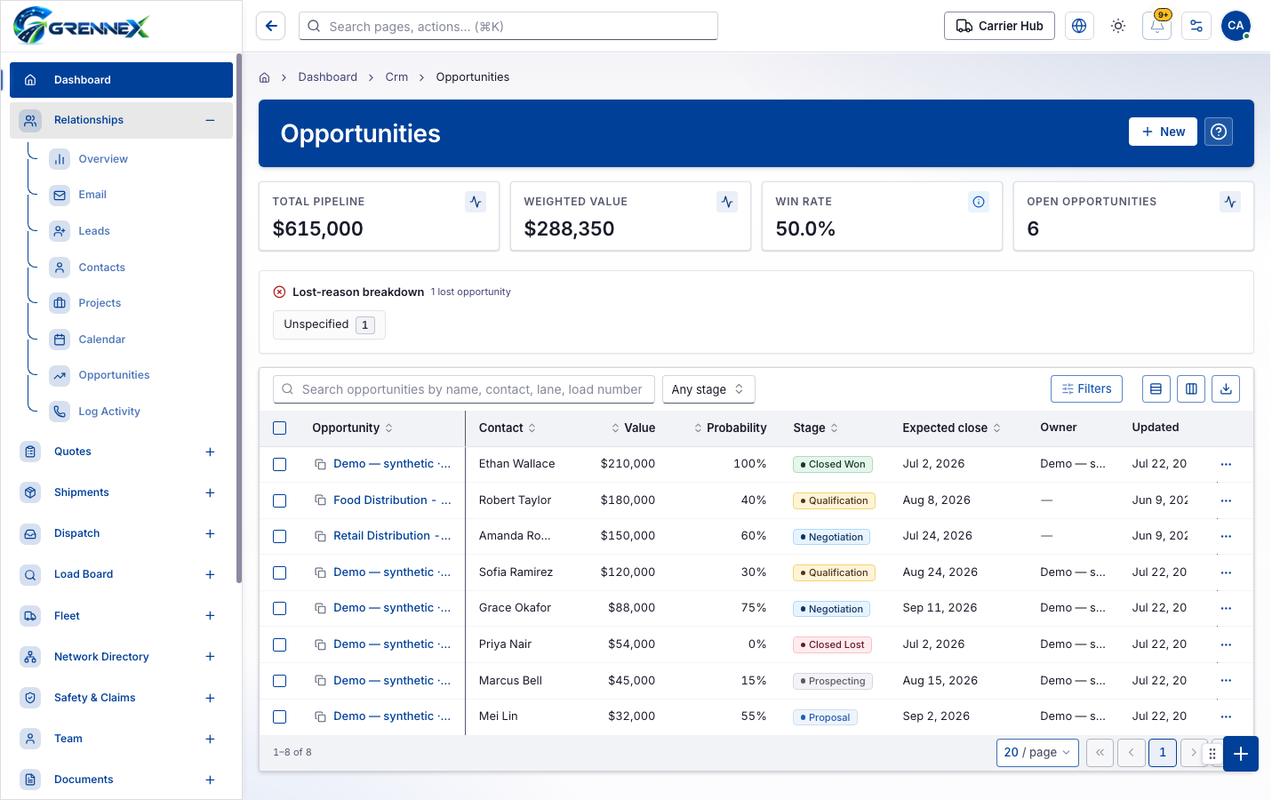1280x800 pixels.
Task: Go to Log Activity menu item
Action: (x=109, y=411)
